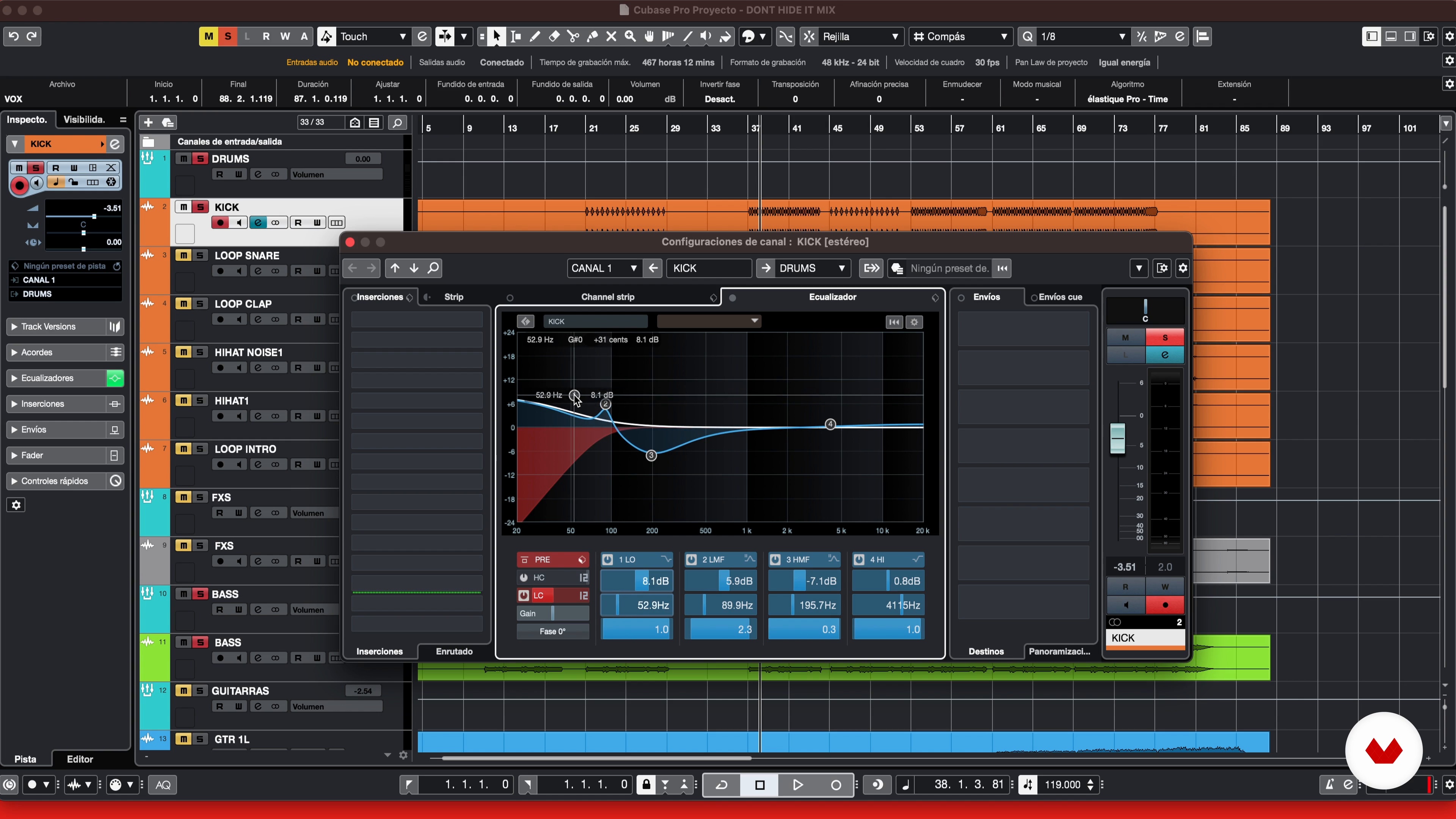Click the Fase 0° phase button
1456x819 pixels.
pos(553,631)
